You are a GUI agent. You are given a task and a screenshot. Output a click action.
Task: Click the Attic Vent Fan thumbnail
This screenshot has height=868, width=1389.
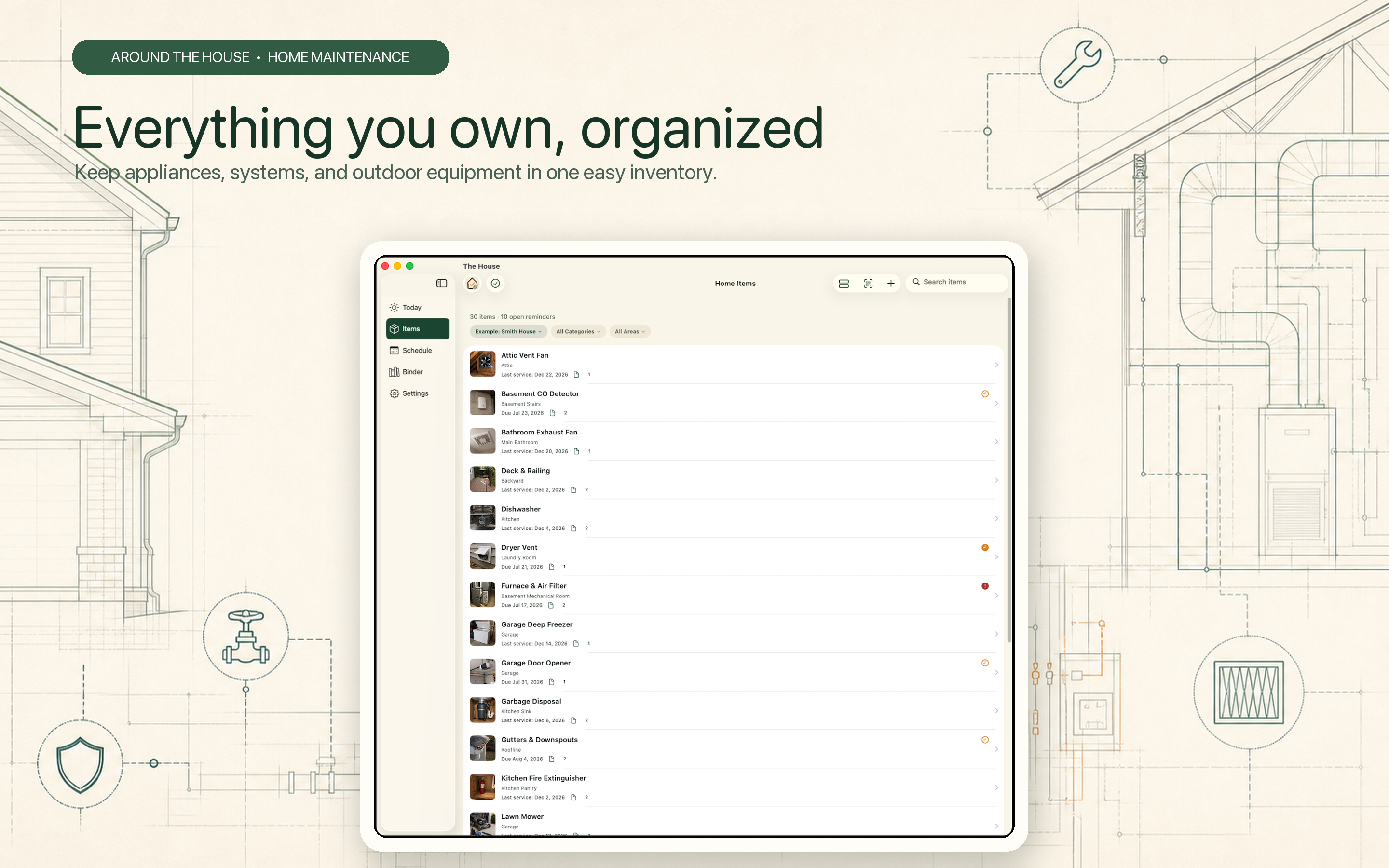click(482, 364)
